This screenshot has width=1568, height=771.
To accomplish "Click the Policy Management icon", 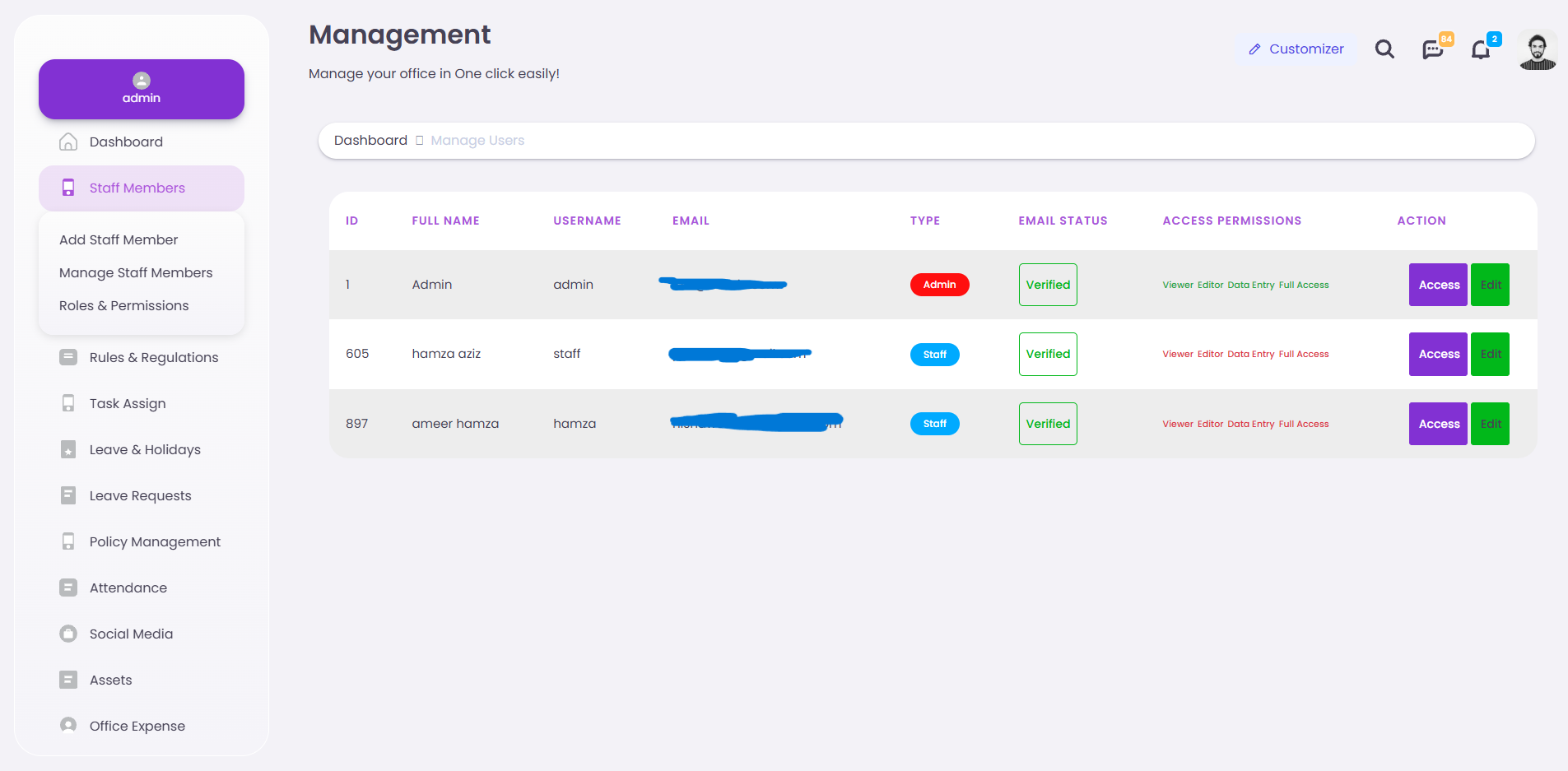I will click(68, 541).
